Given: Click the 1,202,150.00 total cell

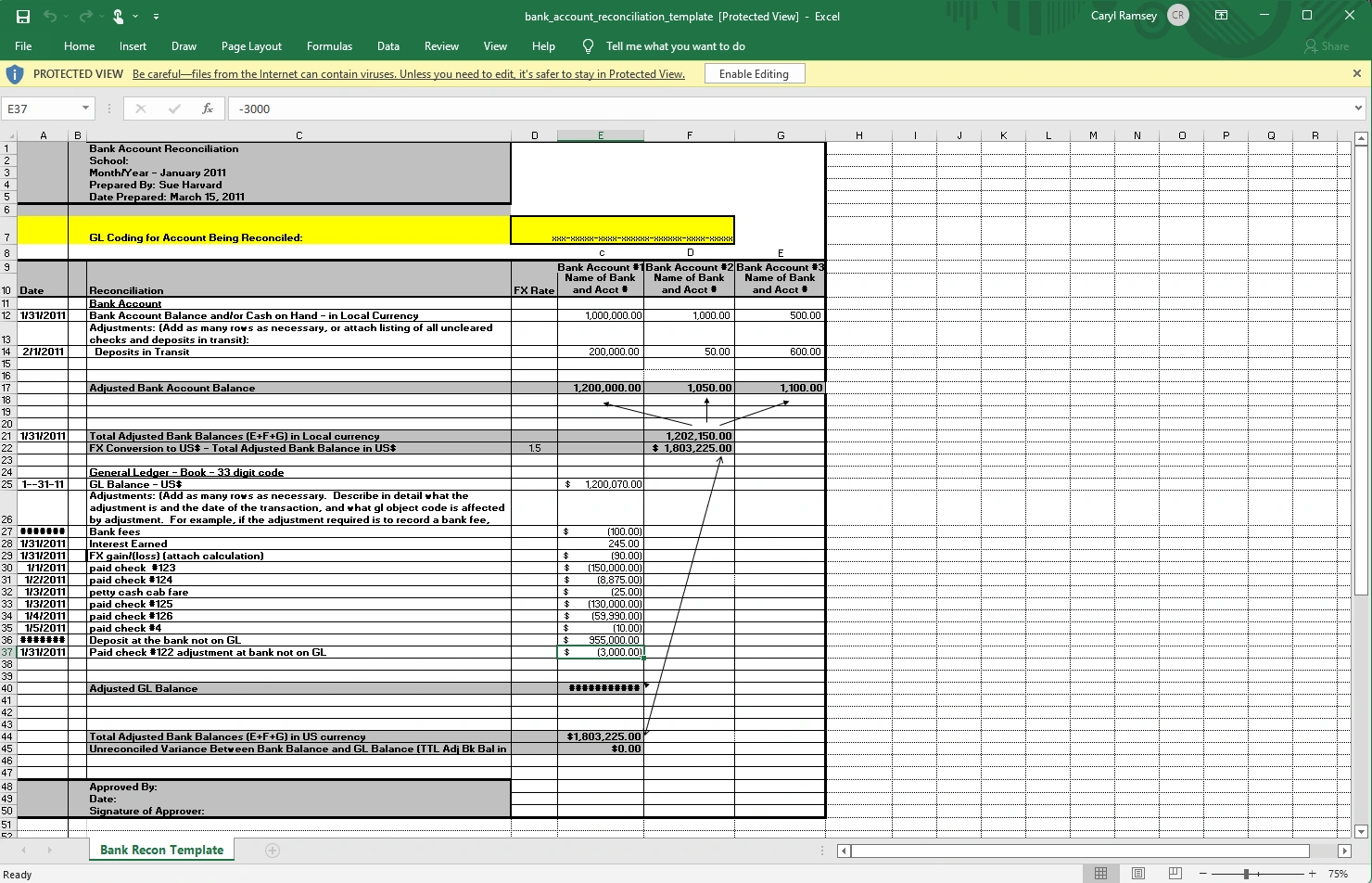Looking at the screenshot, I should (689, 436).
